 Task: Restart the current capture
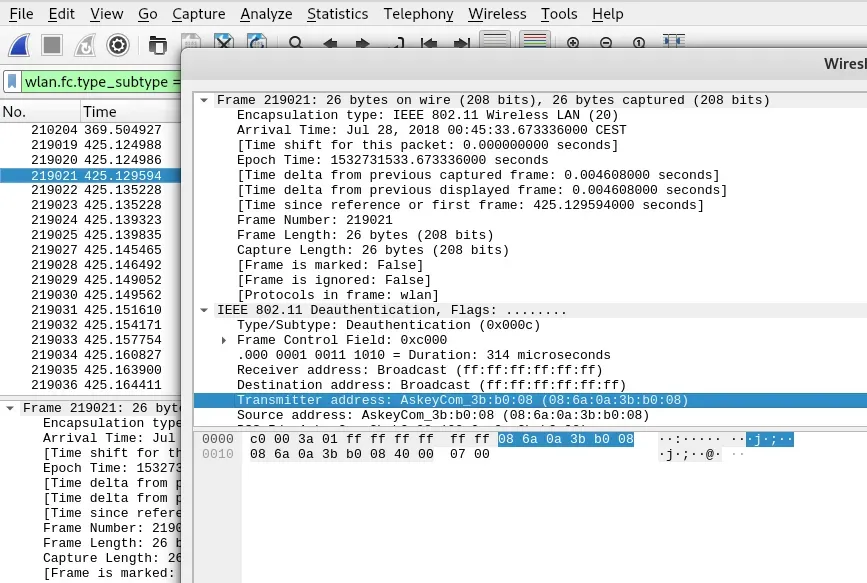(x=85, y=45)
